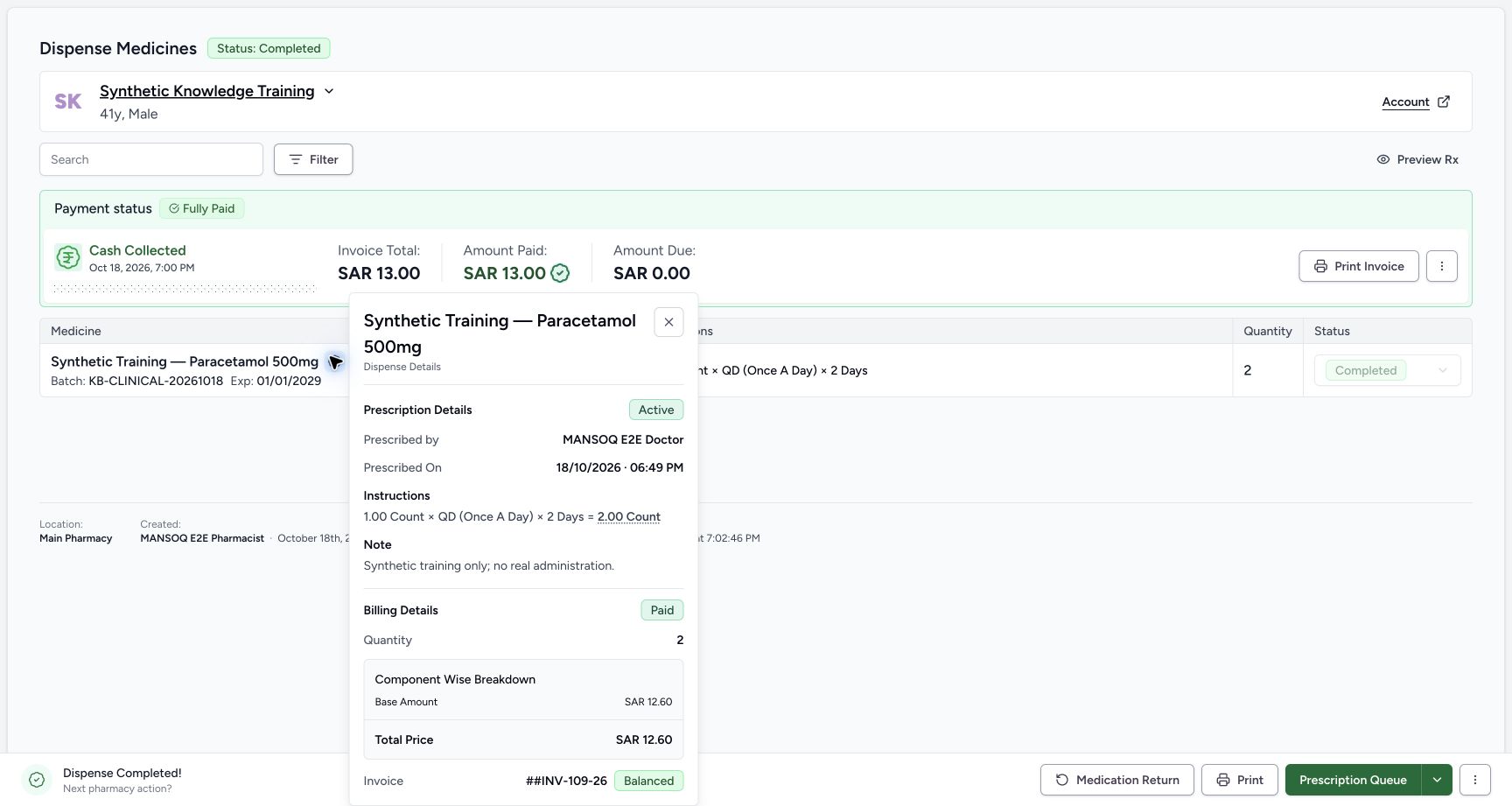Screen dimensions: 1512x806
Task: Open the Account link
Action: (x=1405, y=102)
